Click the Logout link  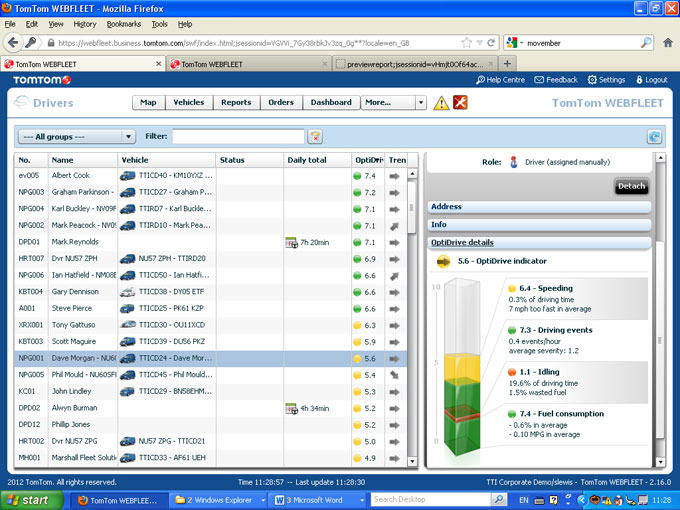(x=652, y=80)
